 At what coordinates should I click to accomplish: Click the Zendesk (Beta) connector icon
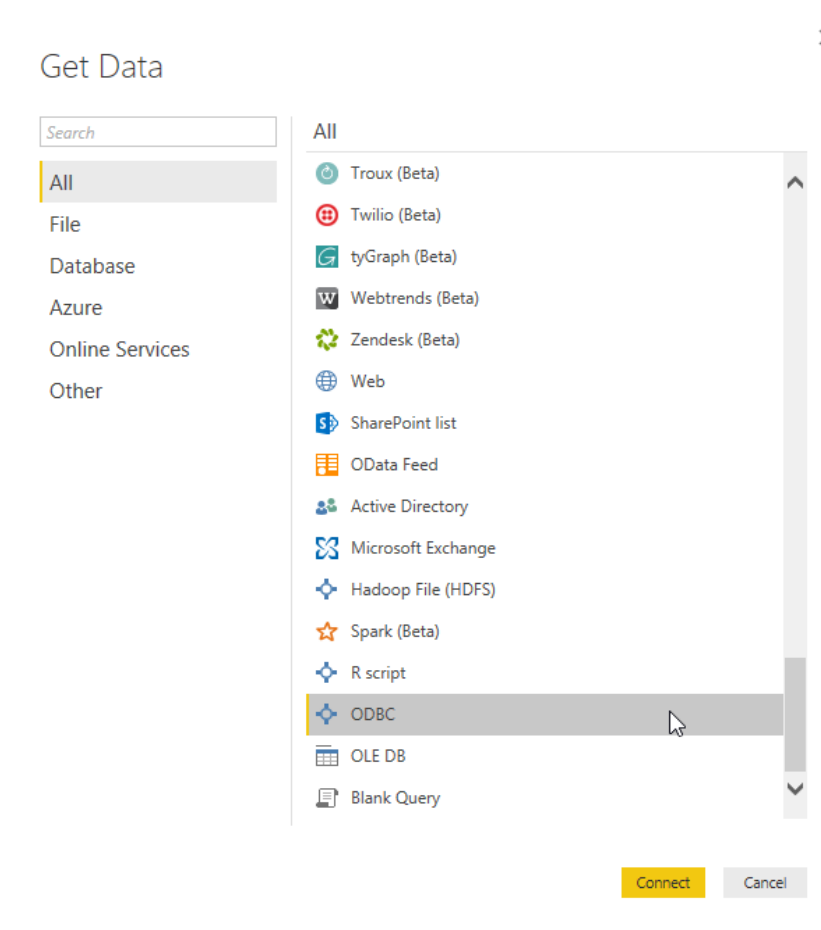[x=327, y=339]
